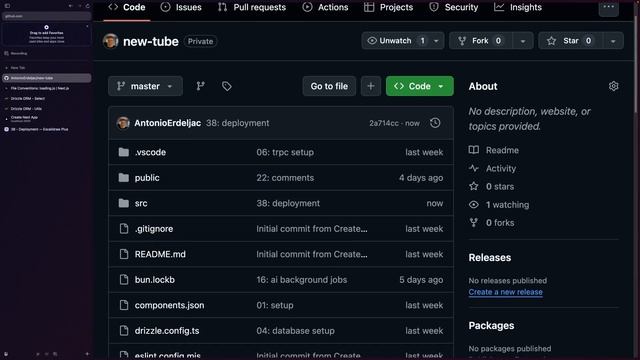Go to the Projects tab
This screenshot has width=640, height=360.
click(x=389, y=7)
